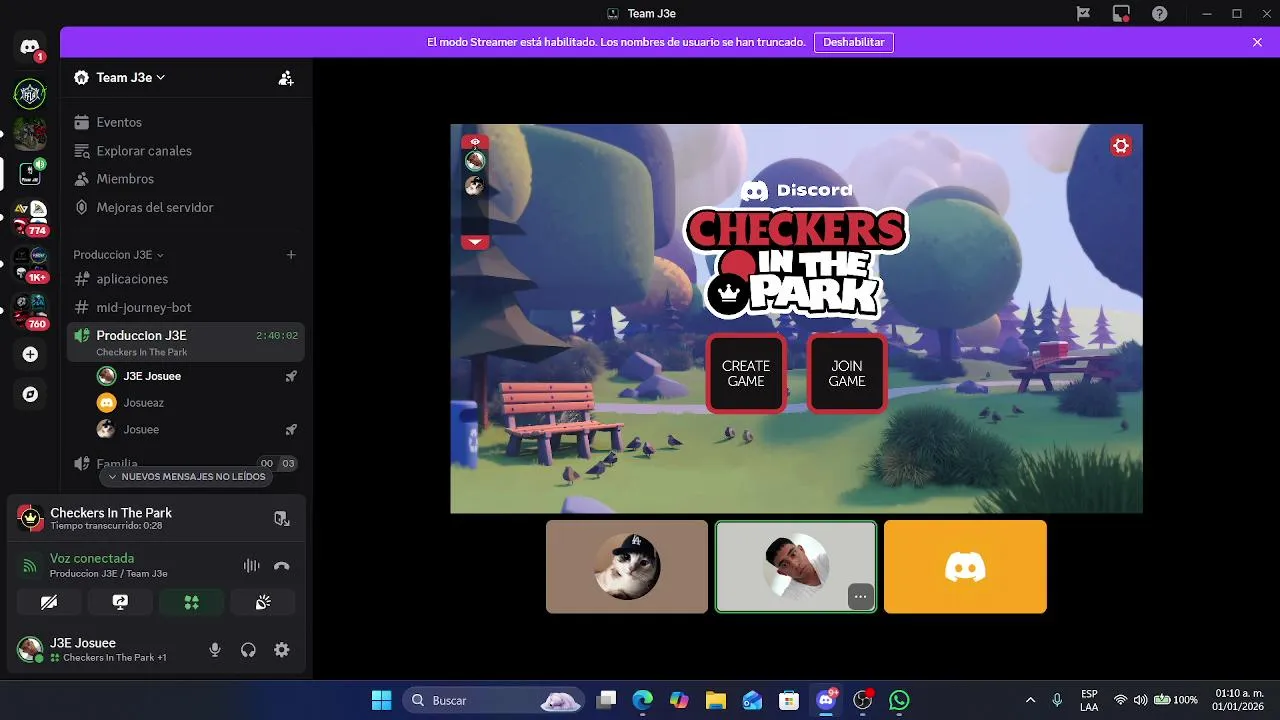
Task: Open the connection signal icon by Voz conectada
Action: [30, 566]
